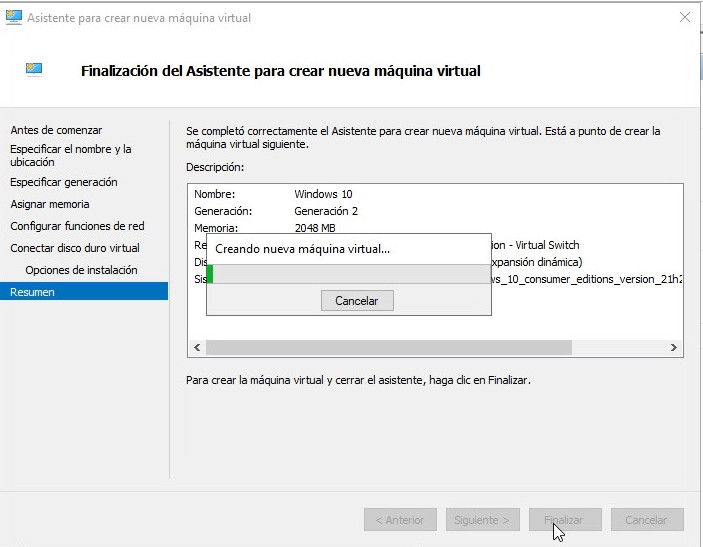Jump to the Asignar memoria step
This screenshot has height=547, width=703.
coord(50,204)
